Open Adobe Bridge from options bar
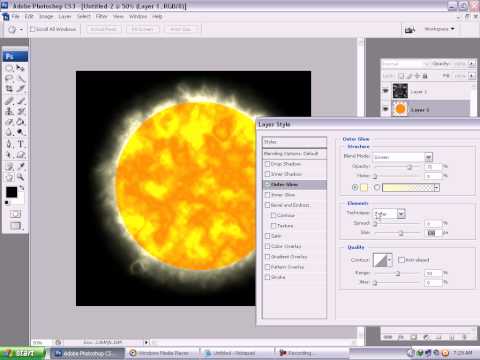480x360 pixels. (x=410, y=30)
